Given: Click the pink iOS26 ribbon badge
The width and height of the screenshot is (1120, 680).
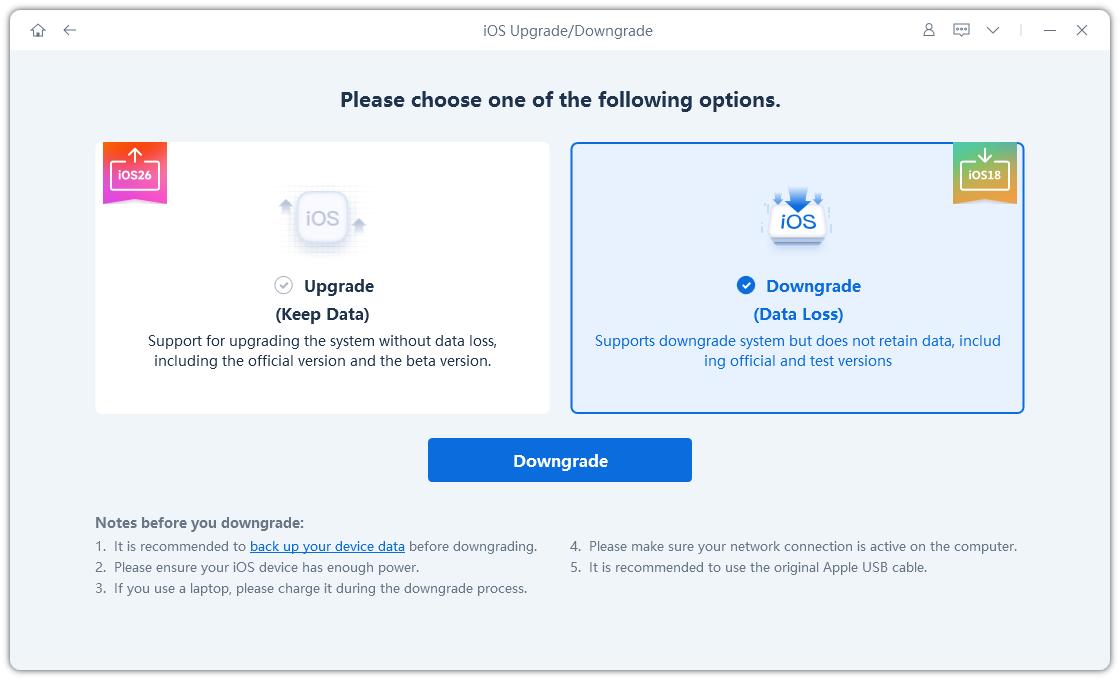Looking at the screenshot, I should (133, 173).
